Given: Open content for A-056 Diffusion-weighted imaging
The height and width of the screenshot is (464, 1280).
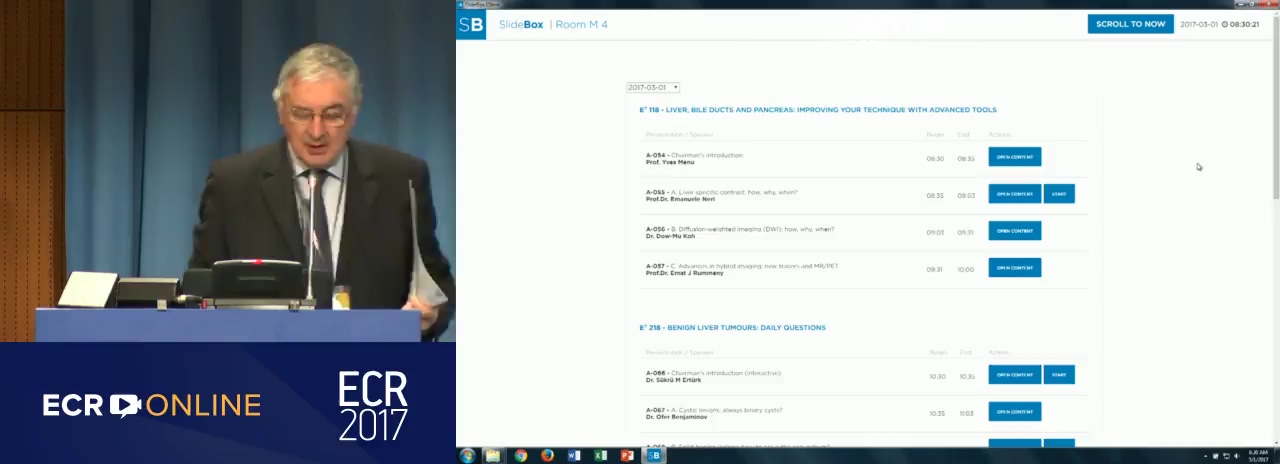Looking at the screenshot, I should pyautogui.click(x=1015, y=231).
